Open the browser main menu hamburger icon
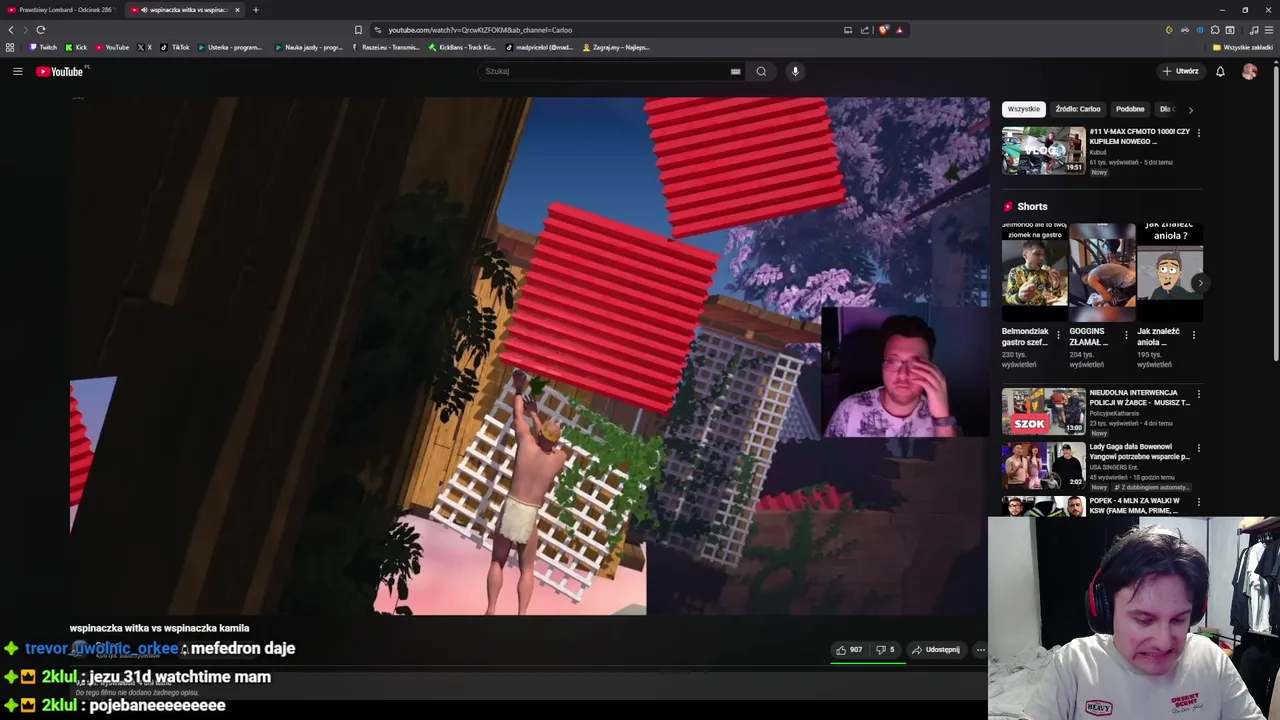Image resolution: width=1280 pixels, height=720 pixels. click(x=1268, y=30)
